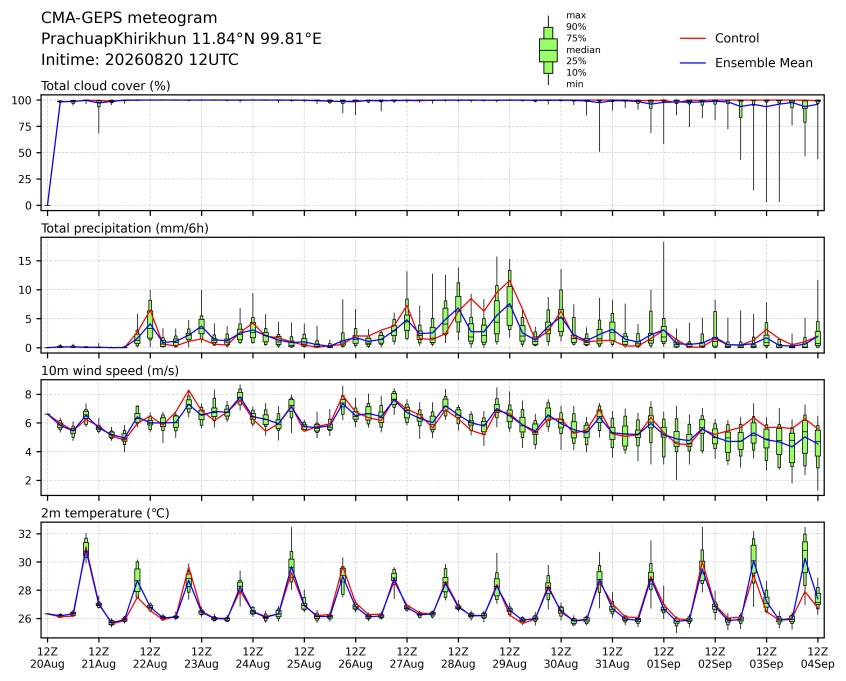This screenshot has height=681, width=846.
Task: Click the Total cloud cover panel title
Action: 106,86
